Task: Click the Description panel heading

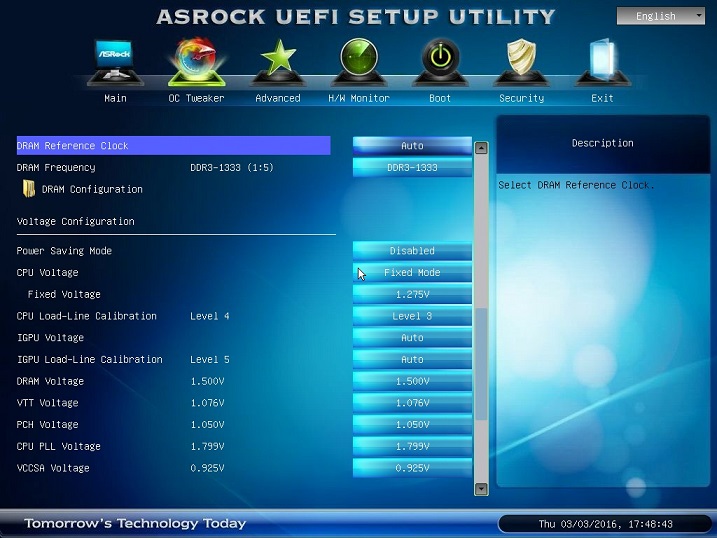Action: click(x=602, y=143)
